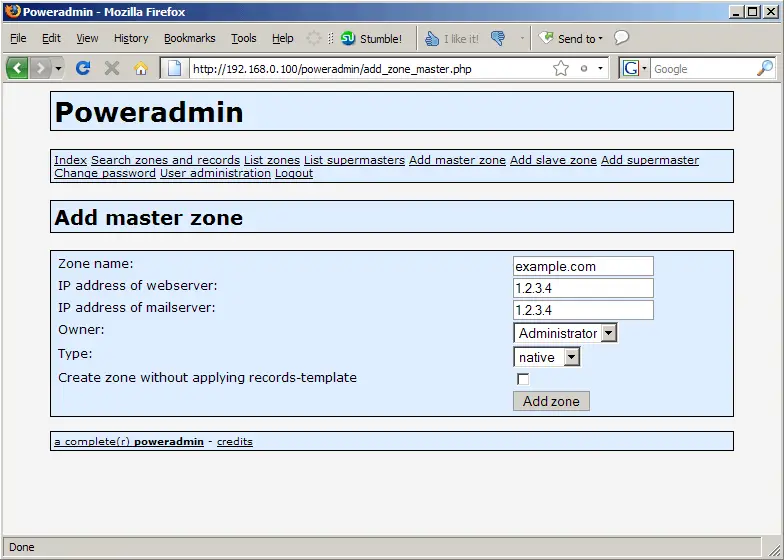Screen dimensions: 784x560
Task: Open the List supermasters link
Action: (x=354, y=160)
